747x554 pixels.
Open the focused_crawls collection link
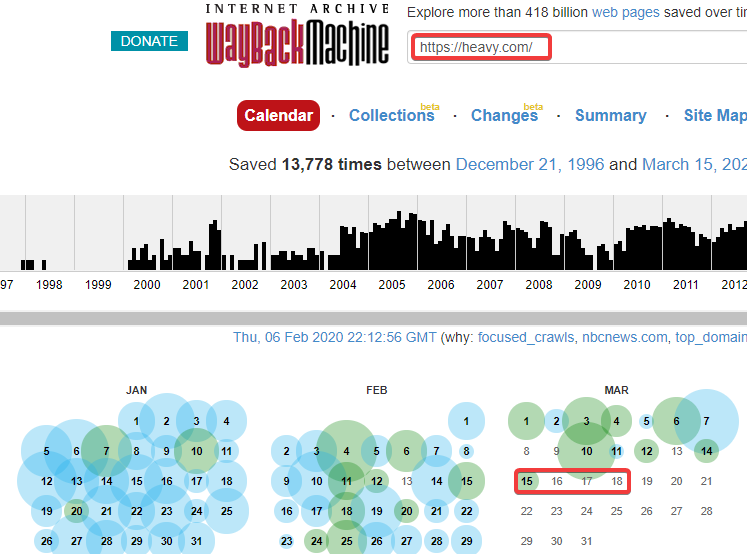[526, 337]
